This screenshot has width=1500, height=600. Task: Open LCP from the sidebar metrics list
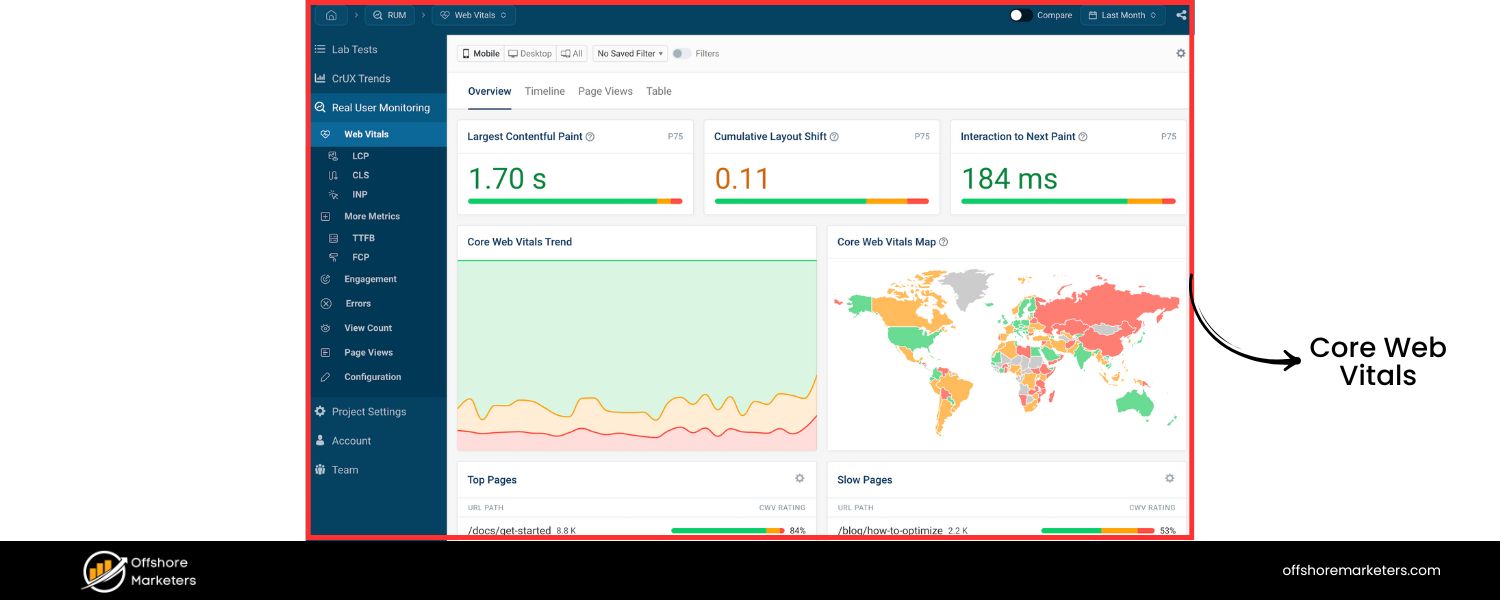pos(360,155)
